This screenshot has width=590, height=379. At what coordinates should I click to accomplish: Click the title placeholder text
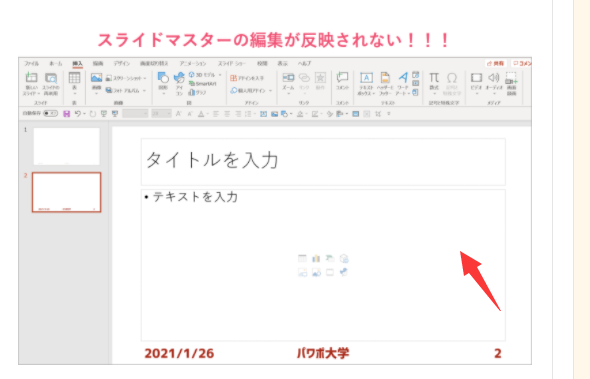pyautogui.click(x=212, y=160)
